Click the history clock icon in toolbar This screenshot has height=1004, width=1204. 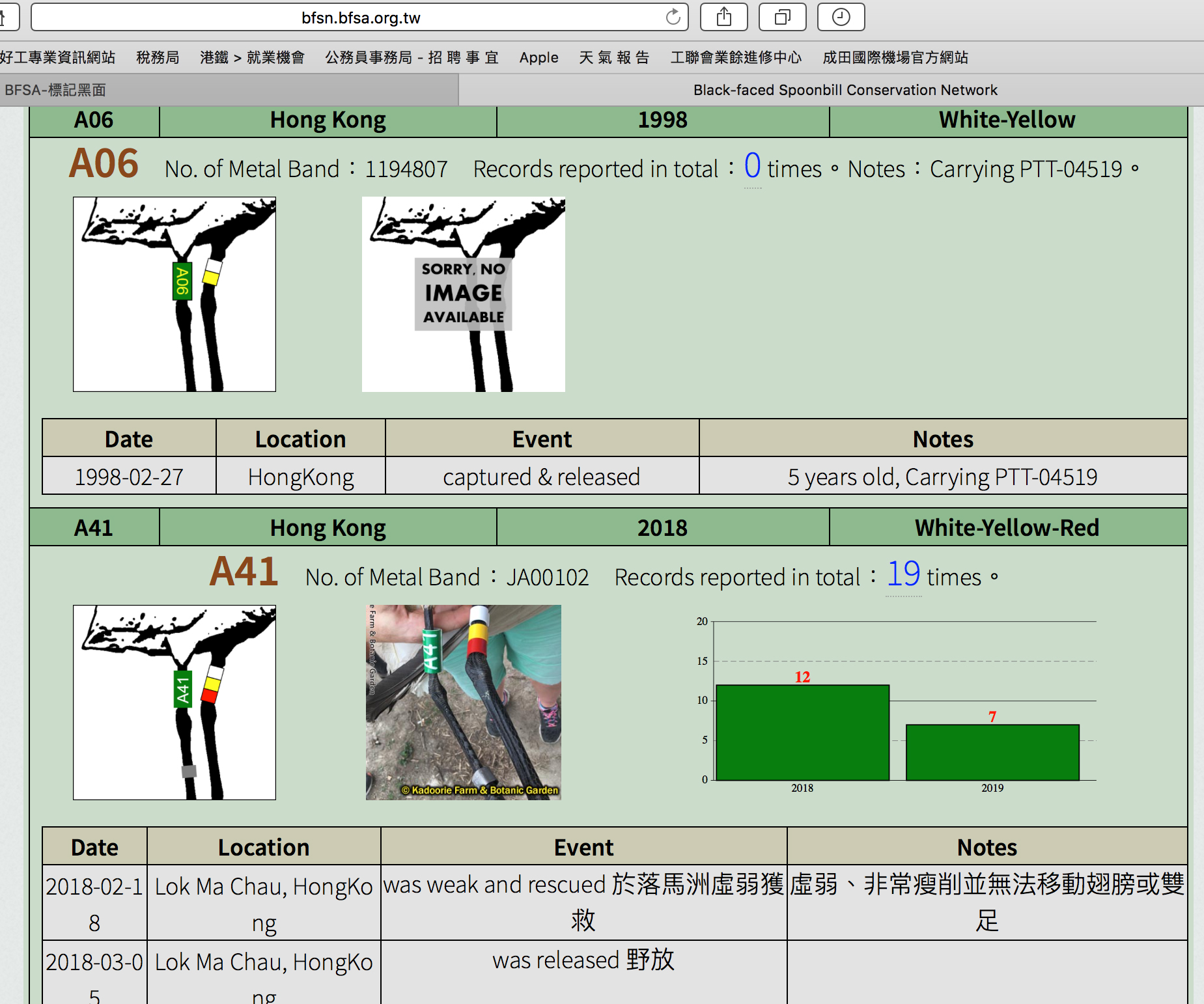pyautogui.click(x=841, y=18)
